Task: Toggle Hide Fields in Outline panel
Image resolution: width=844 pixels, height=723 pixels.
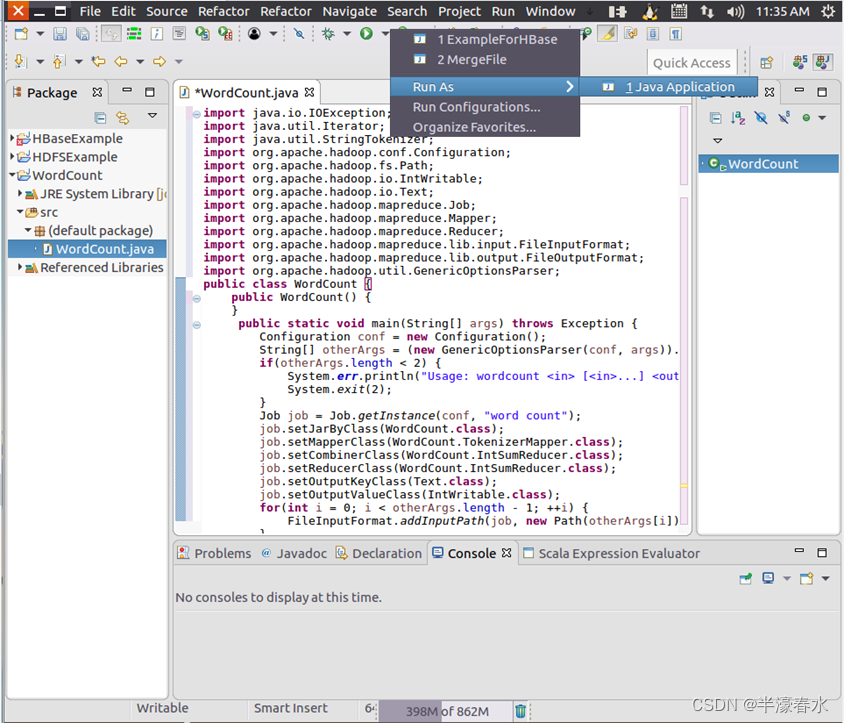Action: tap(761, 118)
